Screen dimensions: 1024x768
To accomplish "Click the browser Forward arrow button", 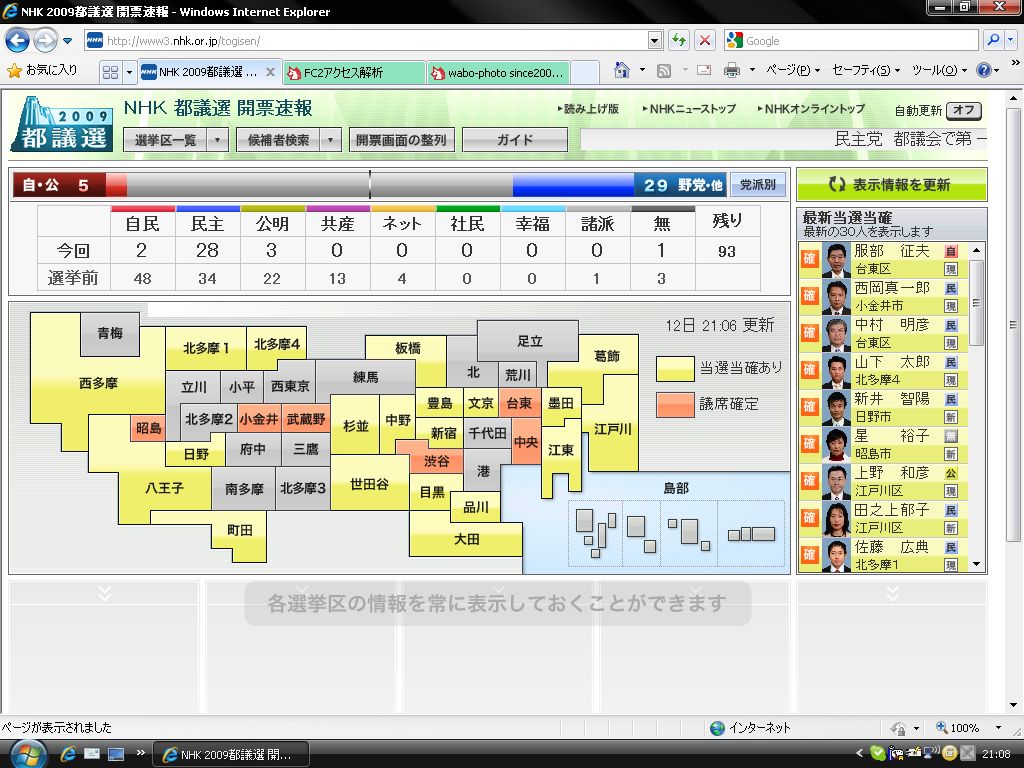I will pos(45,40).
